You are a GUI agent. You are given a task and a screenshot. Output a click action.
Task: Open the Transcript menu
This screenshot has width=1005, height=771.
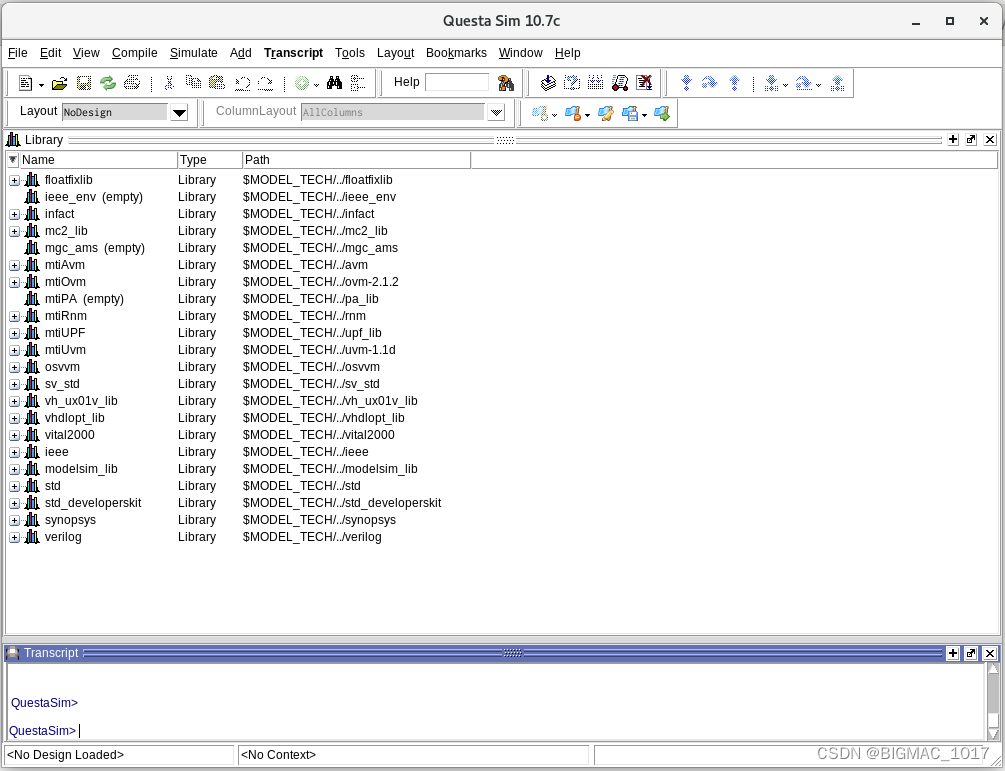294,53
